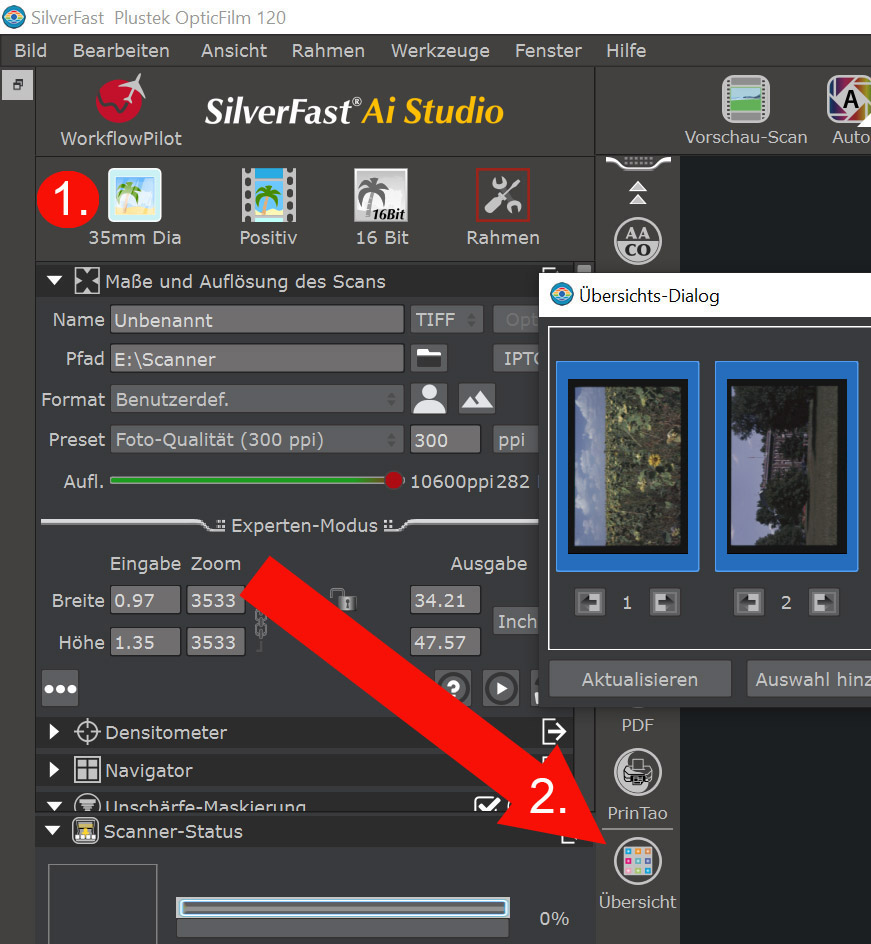The image size is (871, 944).
Task: Expand the Densitometer panel
Action: pyautogui.click(x=55, y=732)
